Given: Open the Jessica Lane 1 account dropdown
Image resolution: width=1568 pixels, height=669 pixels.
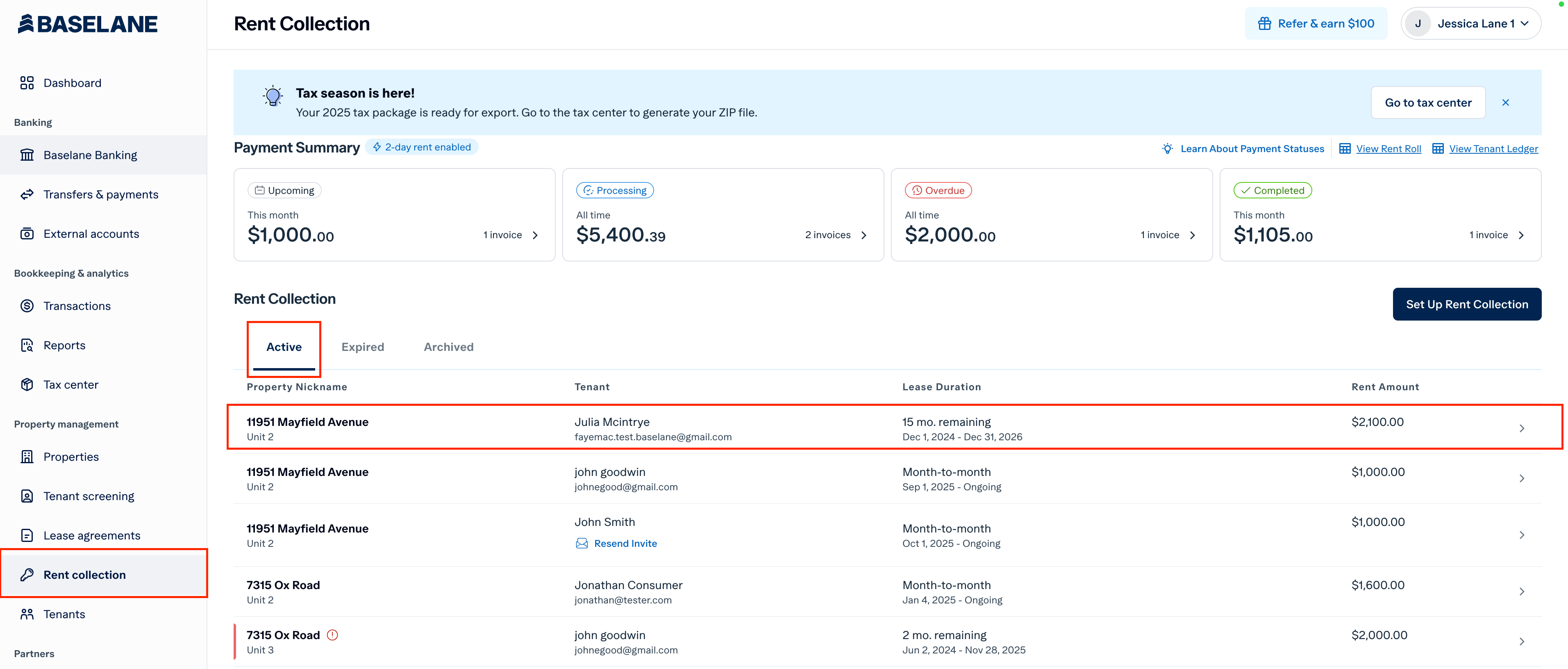Looking at the screenshot, I should 1470,24.
